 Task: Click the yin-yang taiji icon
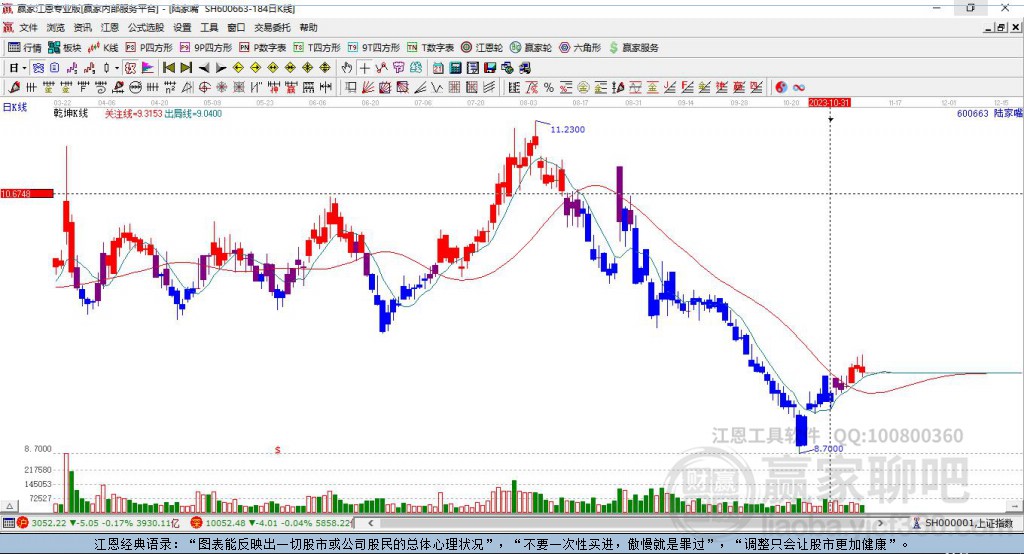tap(781, 88)
